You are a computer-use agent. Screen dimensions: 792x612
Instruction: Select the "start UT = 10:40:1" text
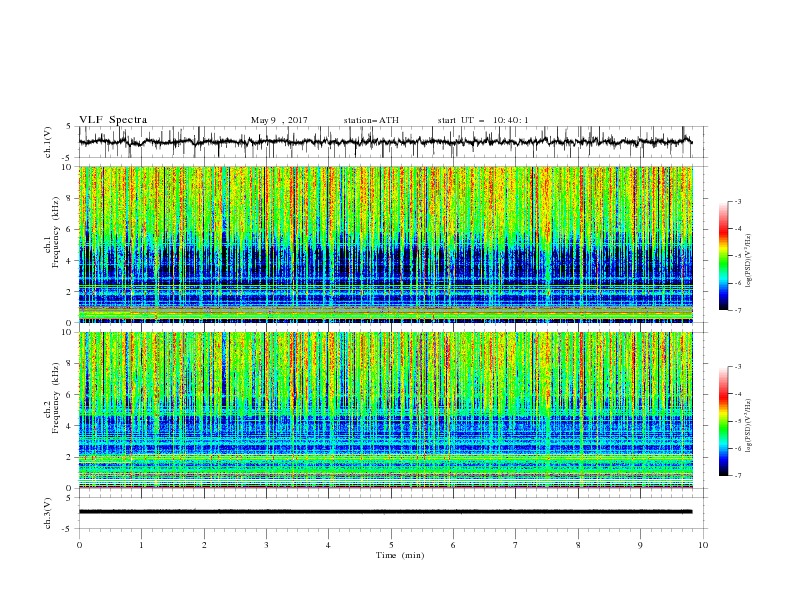pos(483,120)
